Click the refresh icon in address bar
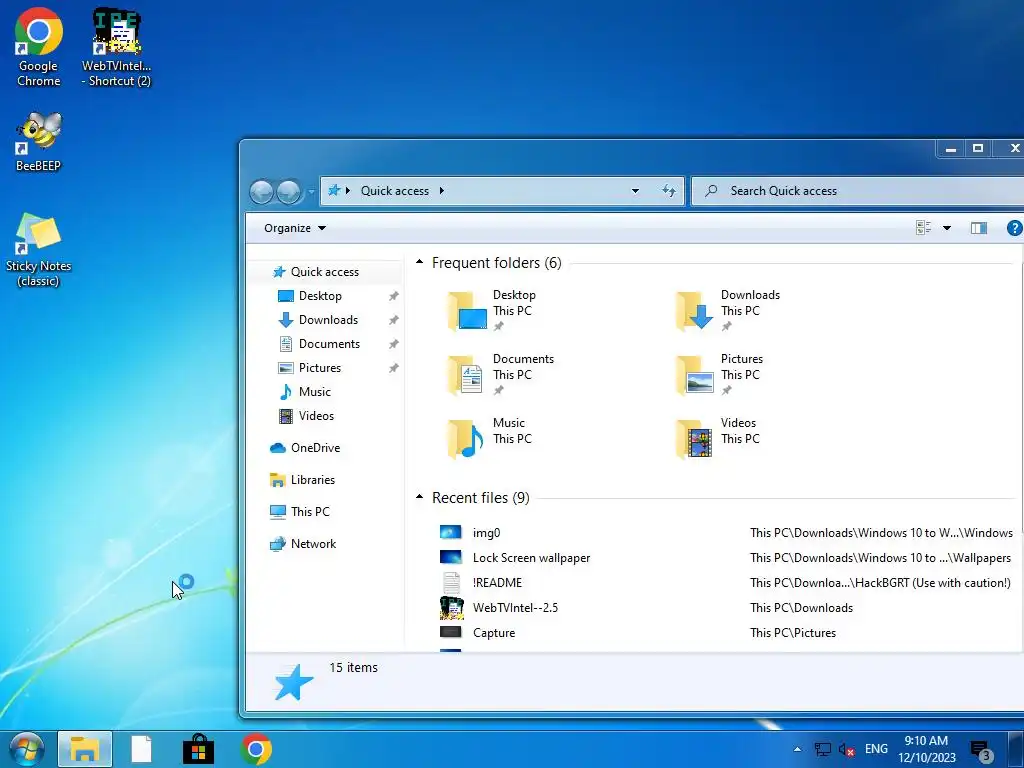 (x=669, y=191)
